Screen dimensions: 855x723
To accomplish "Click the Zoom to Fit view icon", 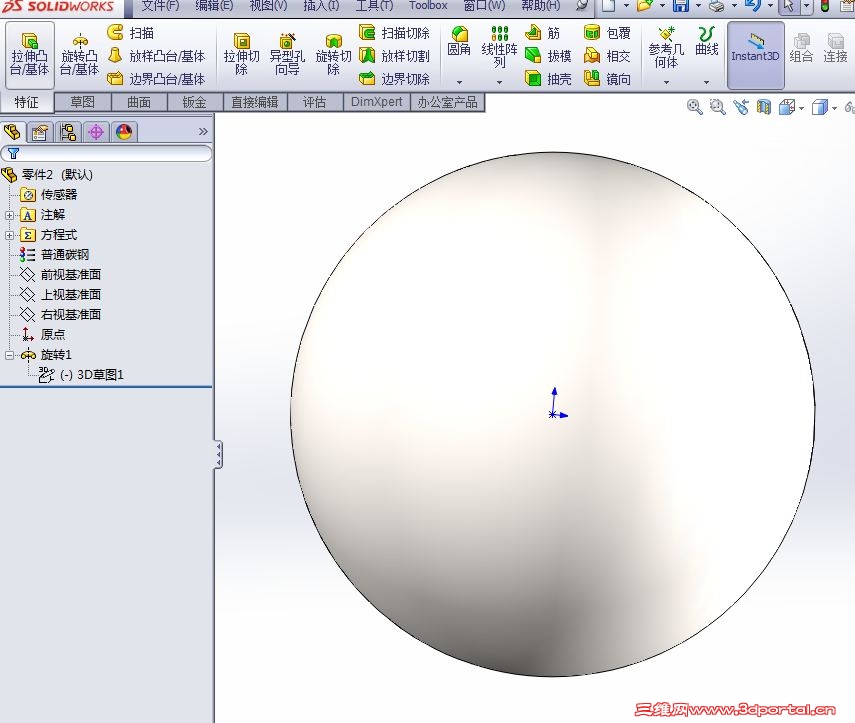I will (695, 107).
